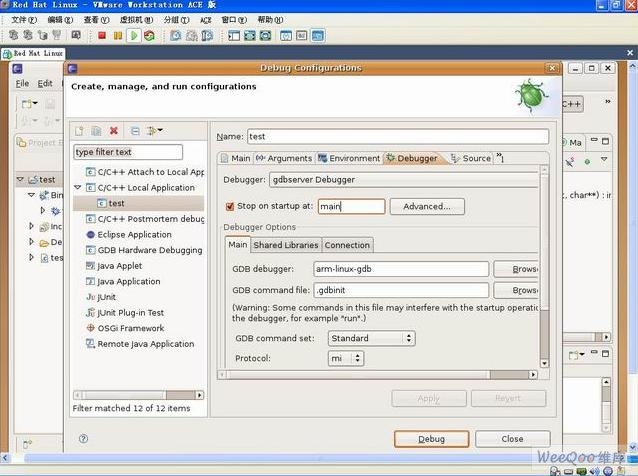The image size is (638, 476).
Task: Click the help question mark icon
Action: [x=83, y=439]
